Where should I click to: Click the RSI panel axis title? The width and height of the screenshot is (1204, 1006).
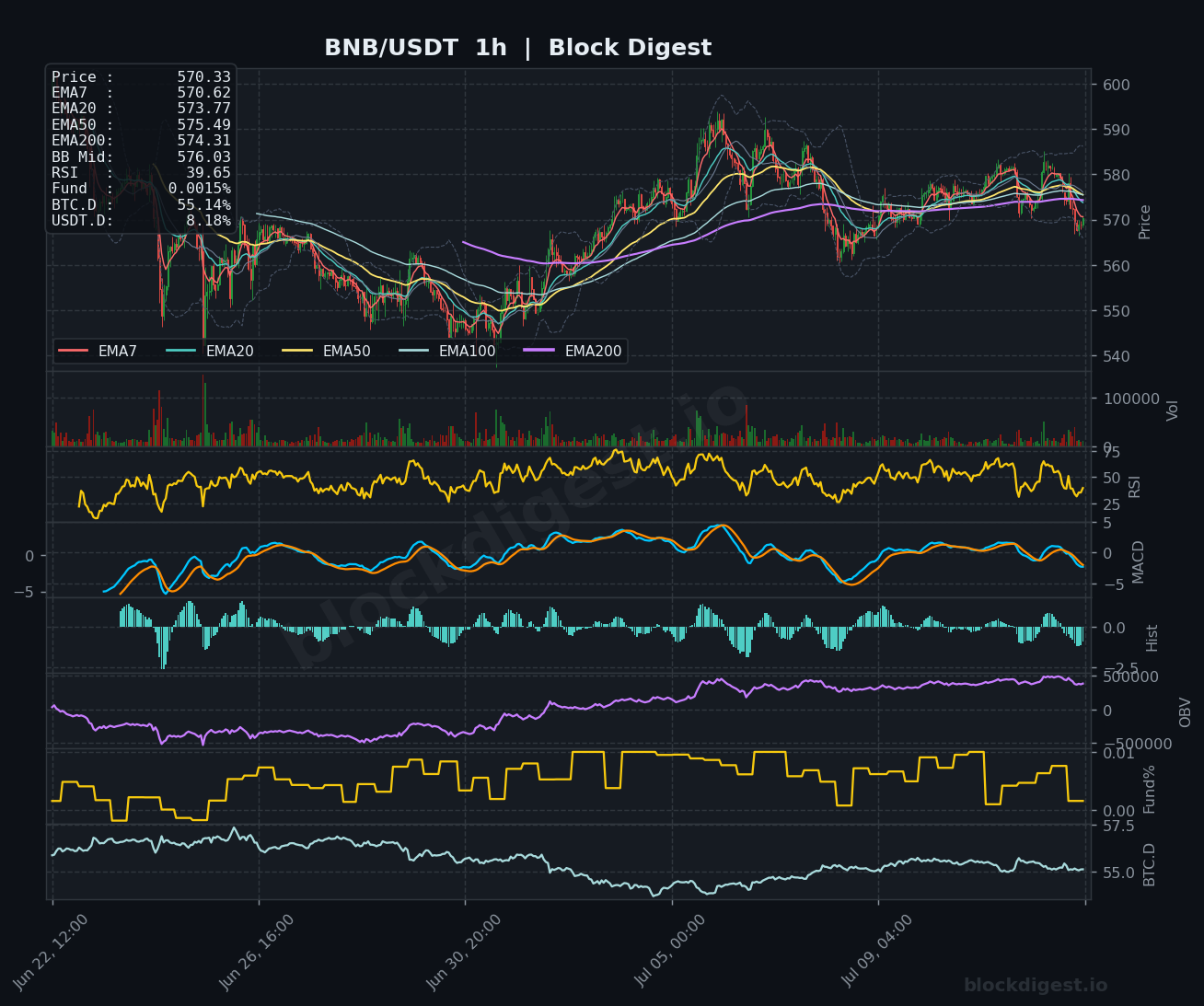(1135, 486)
